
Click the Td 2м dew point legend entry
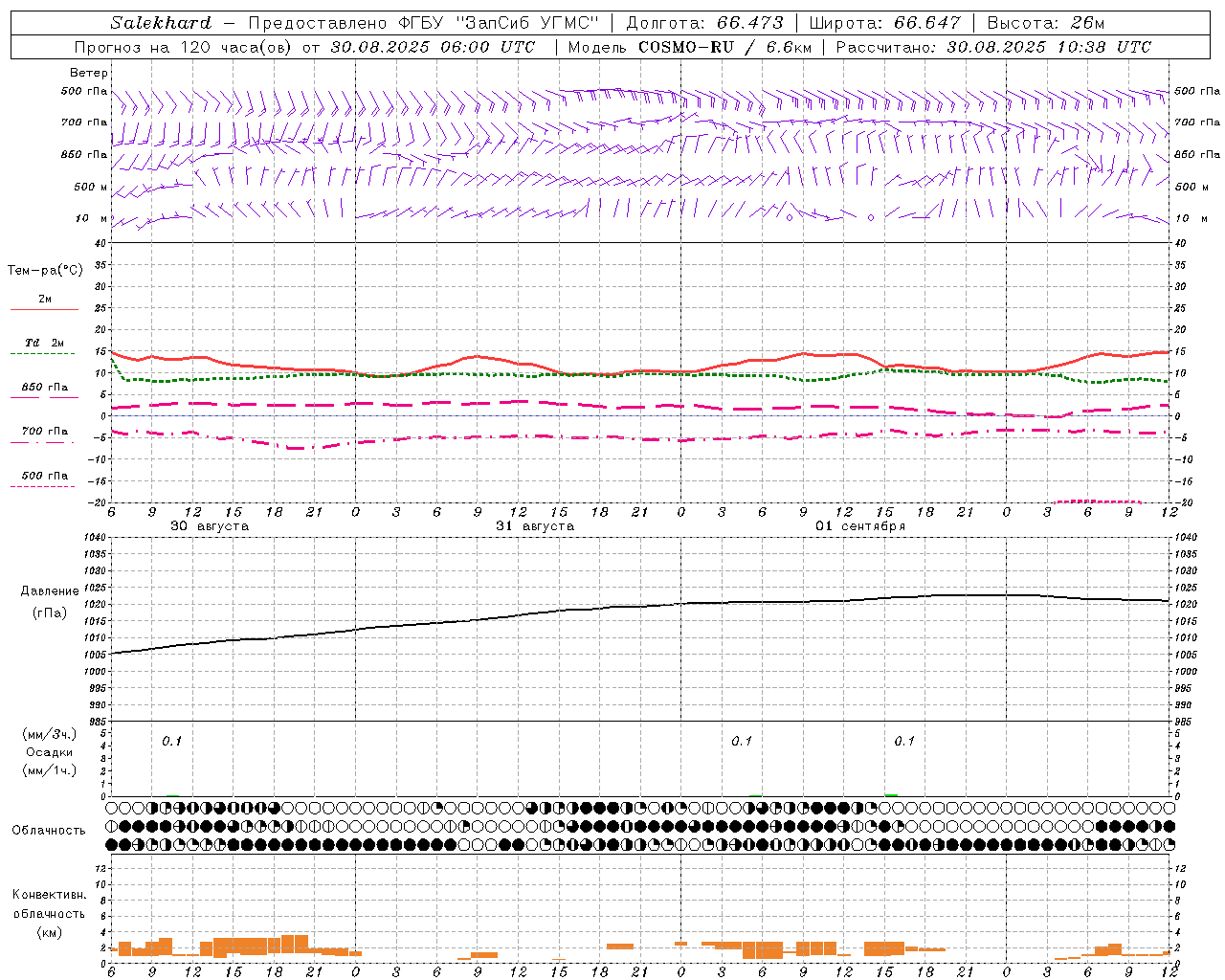pyautogui.click(x=45, y=343)
